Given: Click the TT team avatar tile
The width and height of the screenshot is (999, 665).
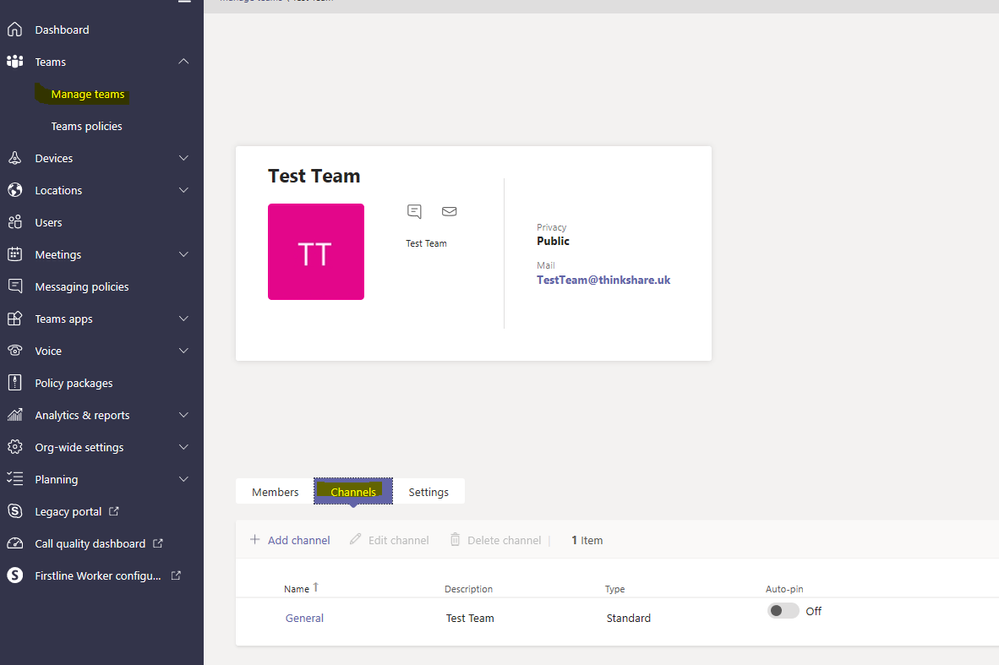Looking at the screenshot, I should tap(316, 252).
